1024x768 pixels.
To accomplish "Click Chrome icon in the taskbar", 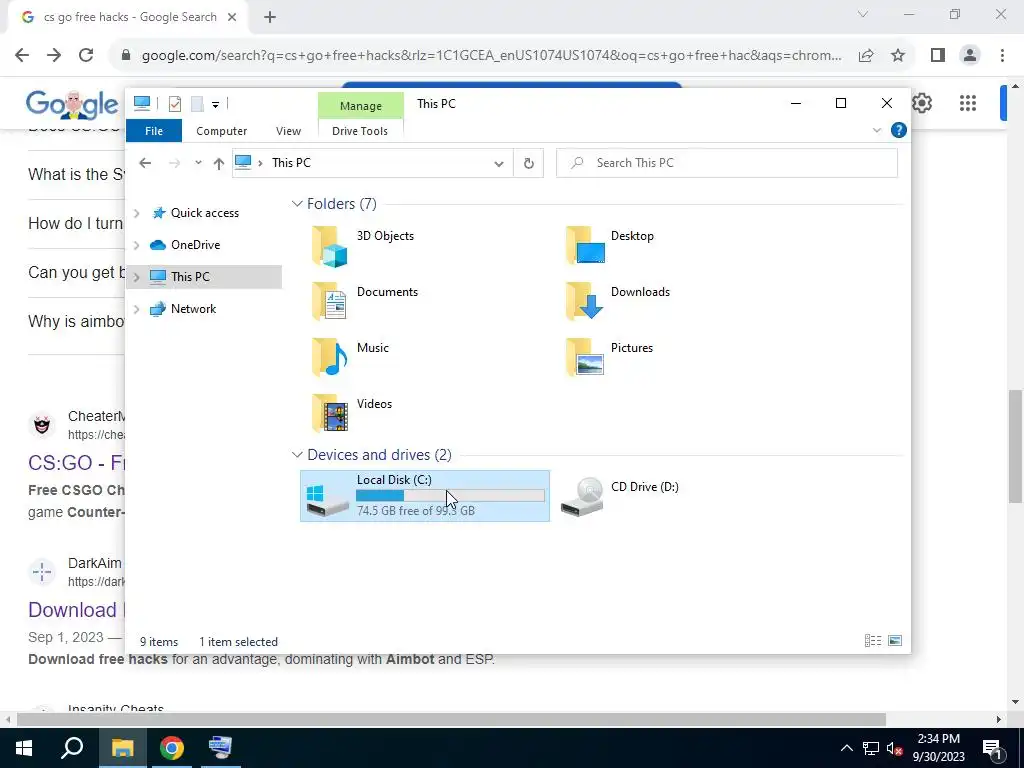I will pyautogui.click(x=172, y=748).
